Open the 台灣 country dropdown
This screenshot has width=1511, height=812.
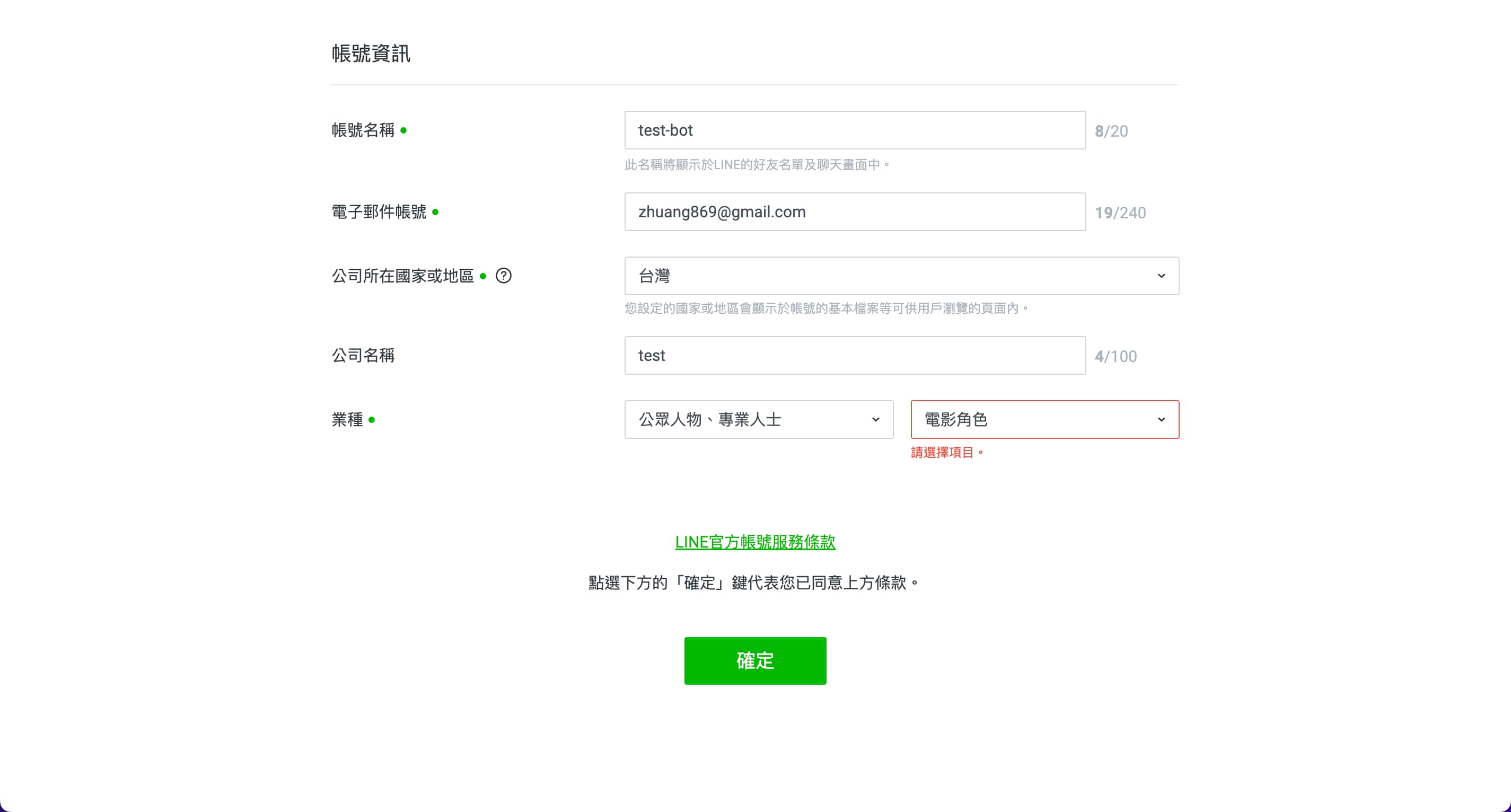click(901, 276)
